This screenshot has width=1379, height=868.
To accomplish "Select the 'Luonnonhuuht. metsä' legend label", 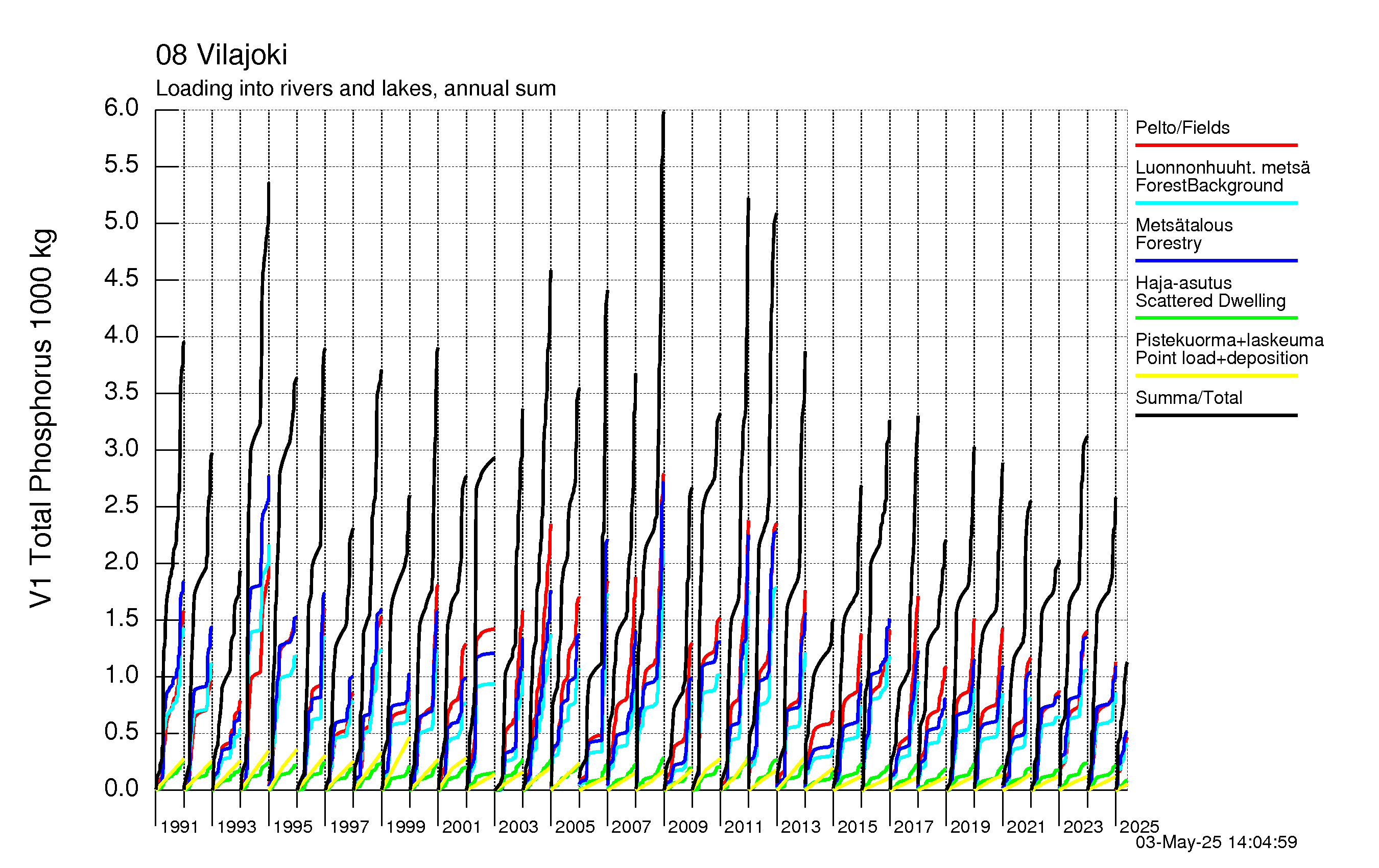I will pyautogui.click(x=1223, y=167).
